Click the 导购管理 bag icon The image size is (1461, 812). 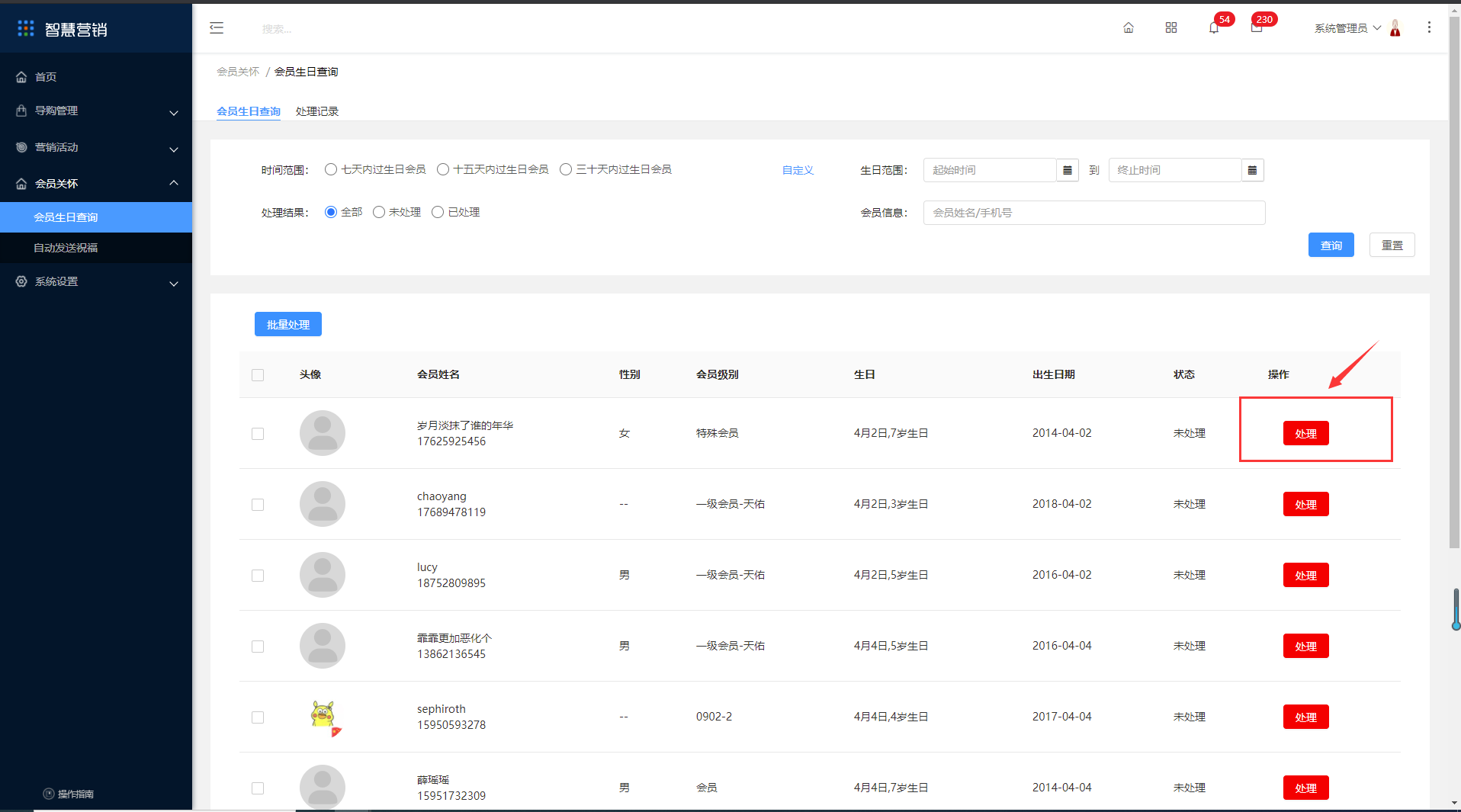tap(21, 111)
